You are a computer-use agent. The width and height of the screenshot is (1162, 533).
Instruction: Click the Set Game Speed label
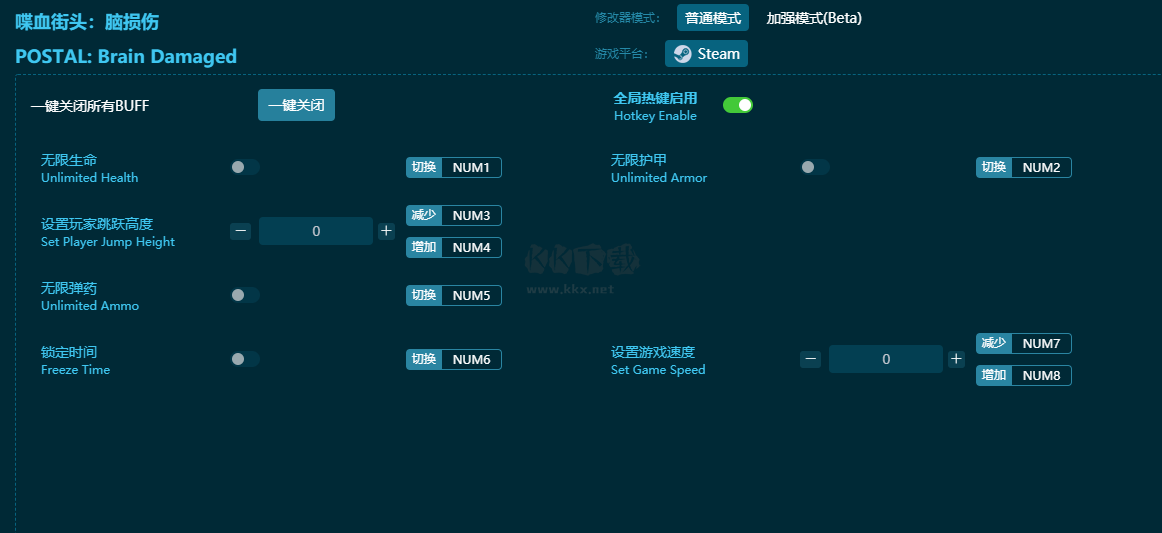click(658, 370)
